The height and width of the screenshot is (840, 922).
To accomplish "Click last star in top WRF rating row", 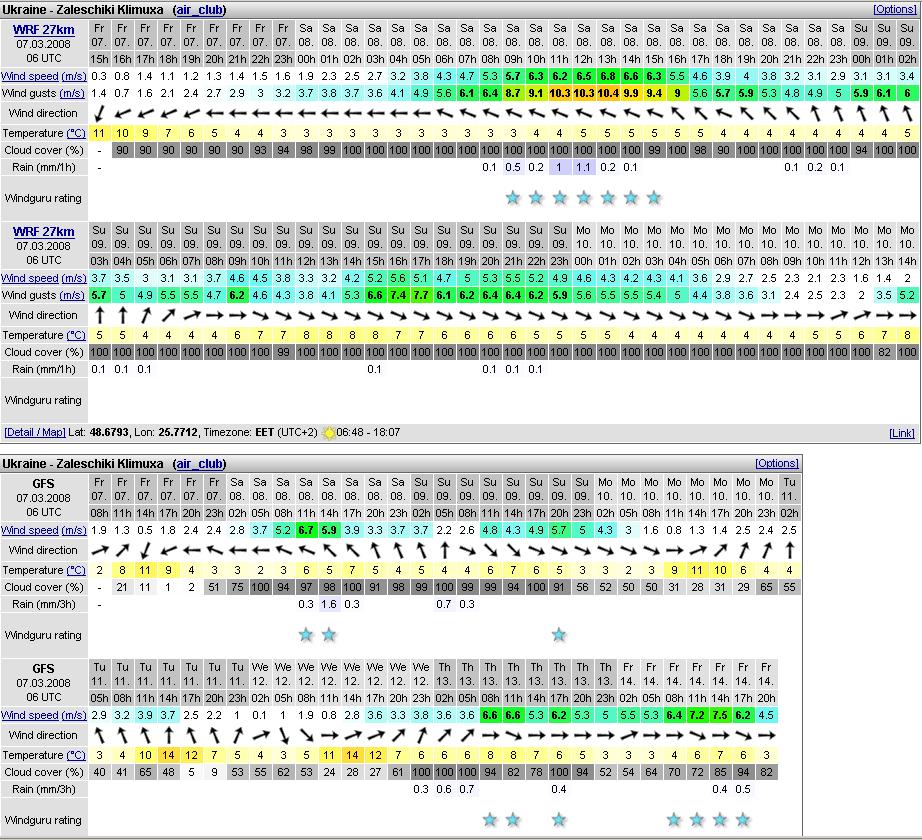I will pos(654,197).
